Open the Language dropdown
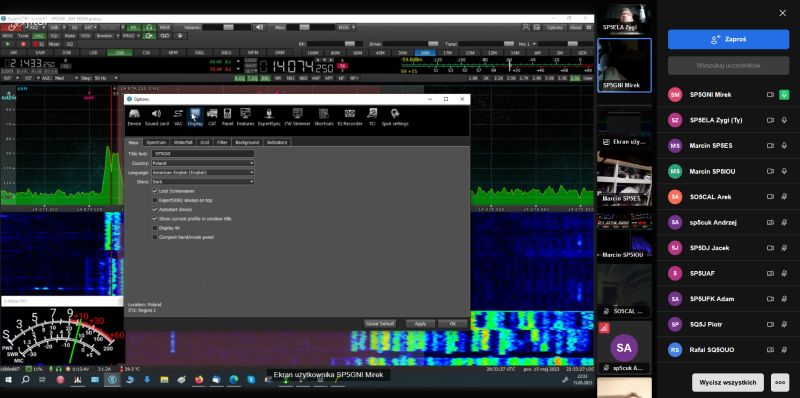This screenshot has height=398, width=800. tap(203, 172)
